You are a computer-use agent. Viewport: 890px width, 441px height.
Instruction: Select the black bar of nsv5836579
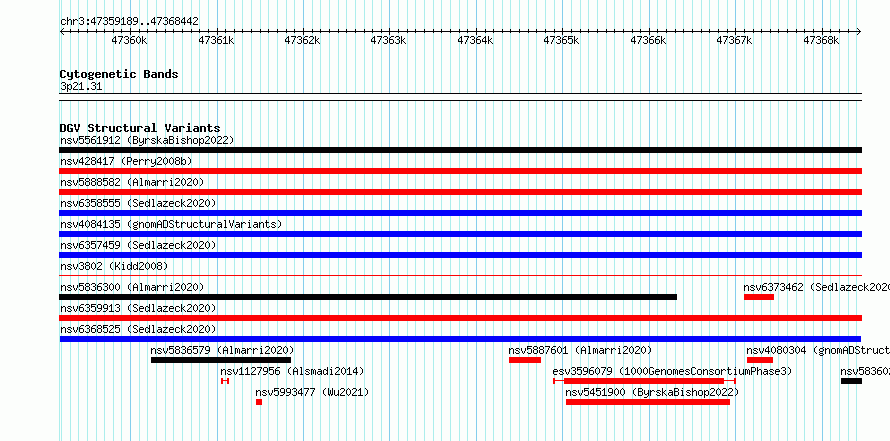coord(221,360)
